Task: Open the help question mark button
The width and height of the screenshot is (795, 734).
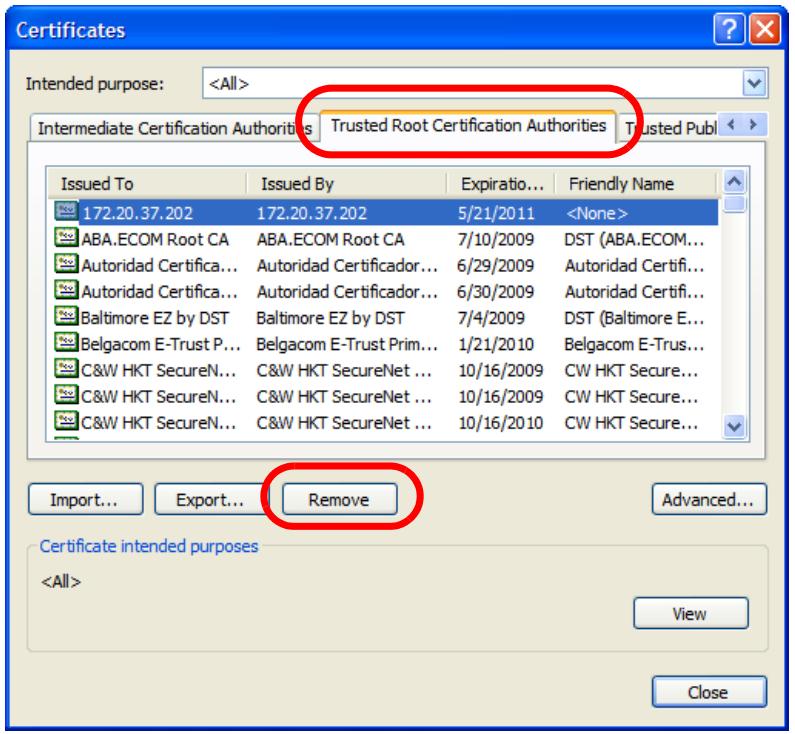Action: pyautogui.click(x=729, y=29)
